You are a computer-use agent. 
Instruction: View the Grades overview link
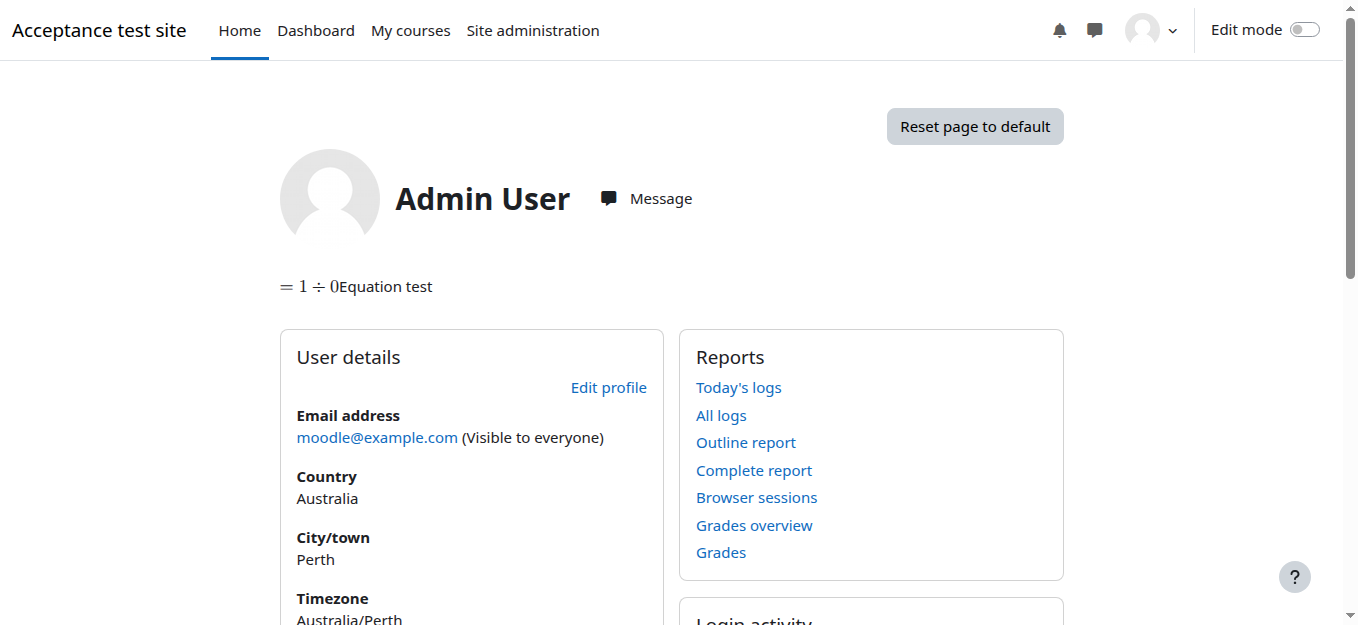754,526
